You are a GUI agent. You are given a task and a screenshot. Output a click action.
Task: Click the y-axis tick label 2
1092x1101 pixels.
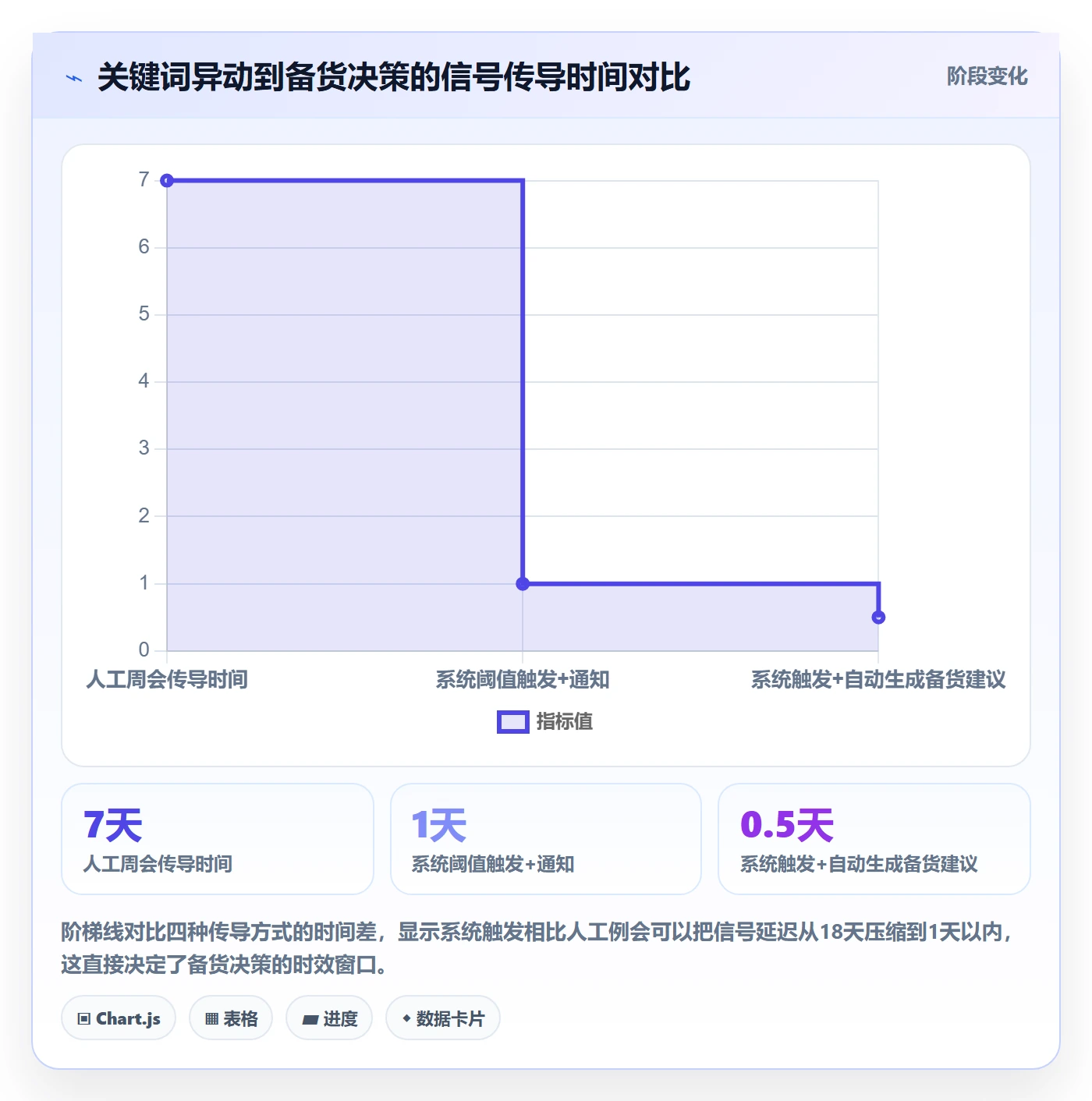click(144, 515)
